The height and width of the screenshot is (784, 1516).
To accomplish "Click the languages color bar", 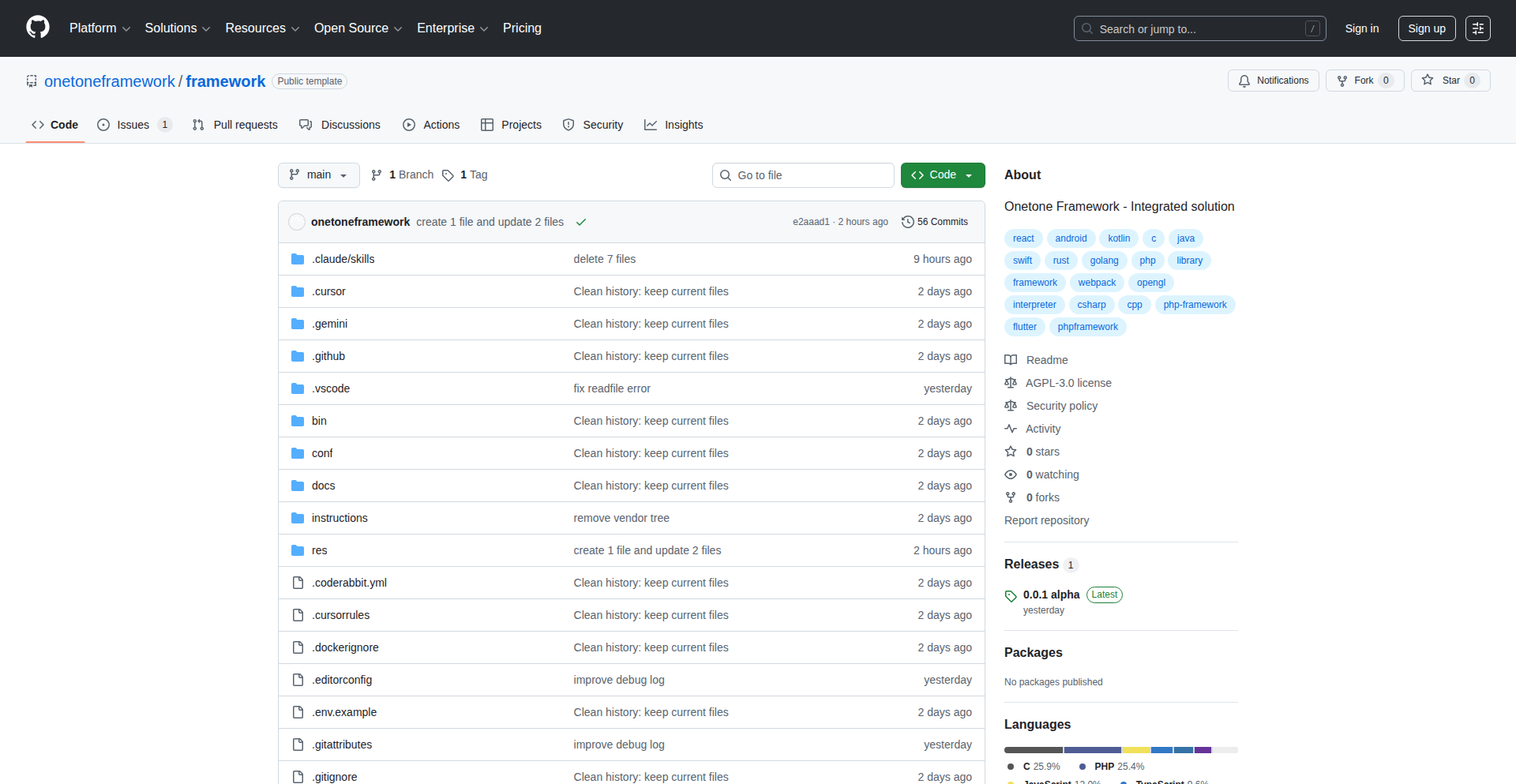I will (x=1120, y=750).
